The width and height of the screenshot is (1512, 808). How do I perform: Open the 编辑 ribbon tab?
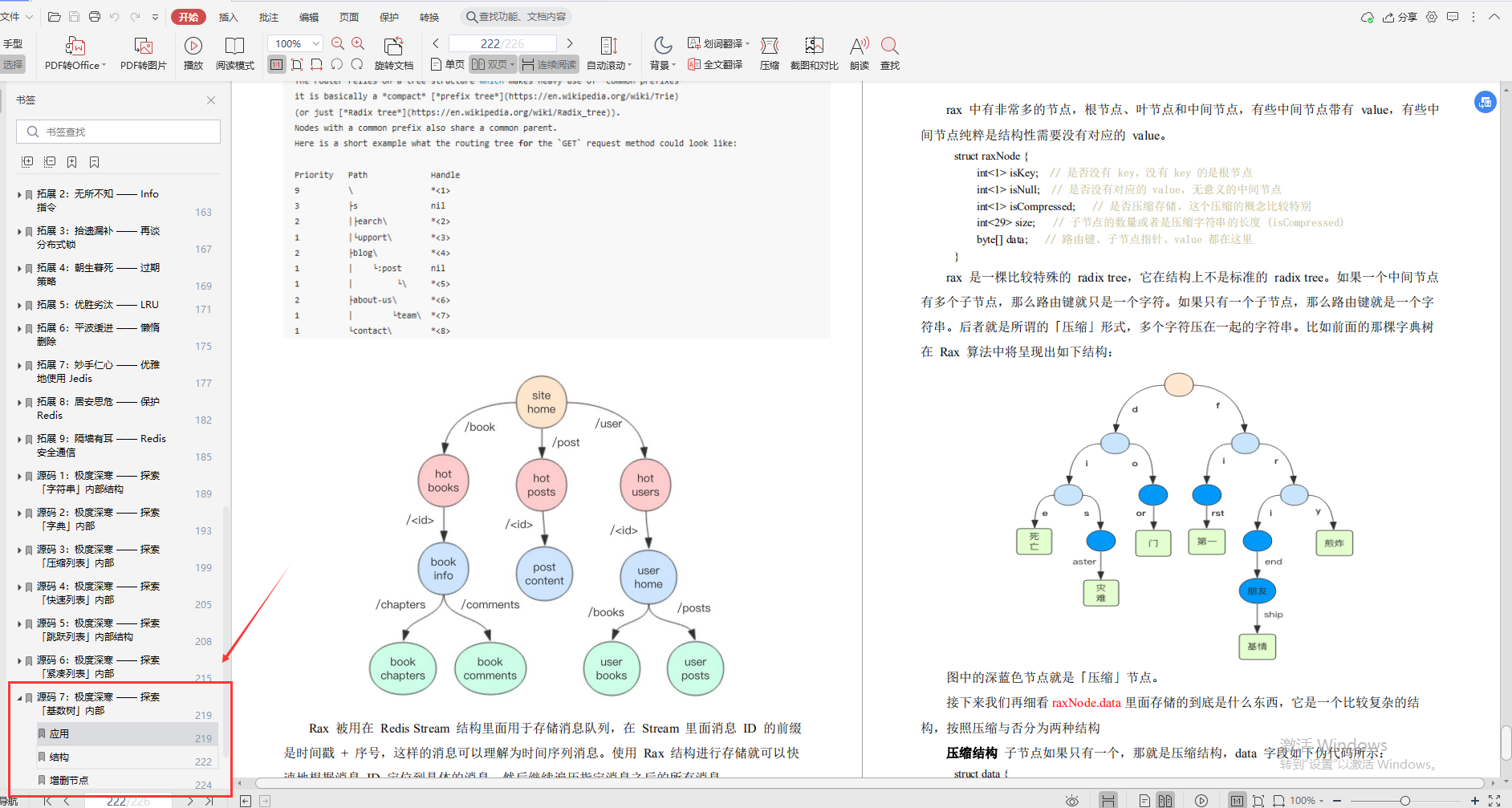point(309,17)
